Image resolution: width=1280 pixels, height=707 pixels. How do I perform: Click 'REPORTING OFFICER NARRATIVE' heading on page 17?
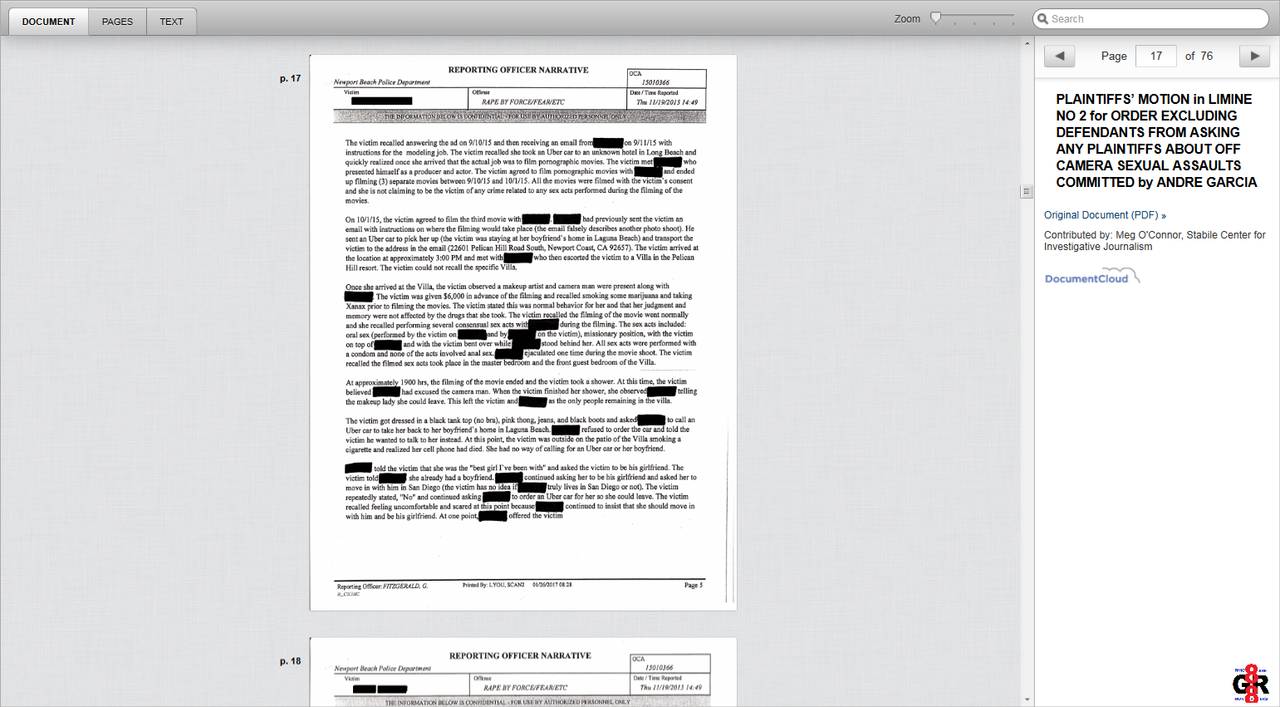point(518,70)
